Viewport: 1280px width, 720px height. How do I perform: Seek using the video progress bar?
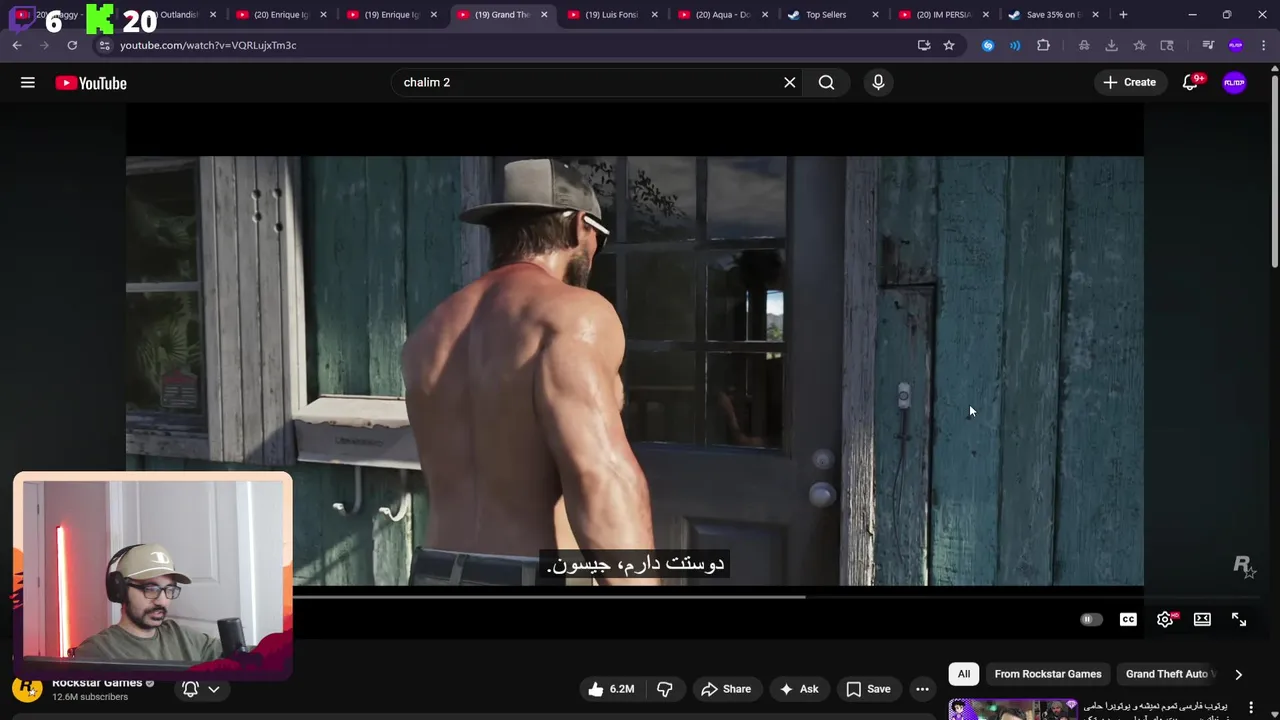pyautogui.click(x=634, y=597)
